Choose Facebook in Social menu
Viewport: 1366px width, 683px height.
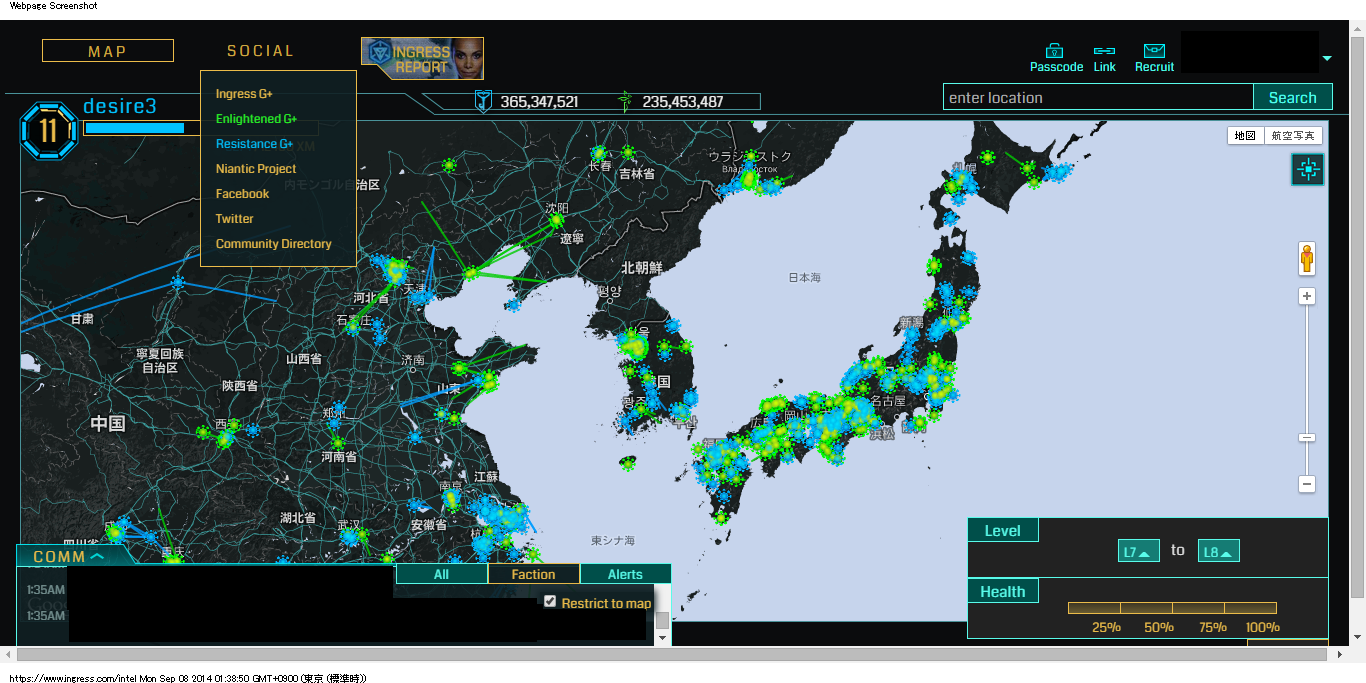242,194
